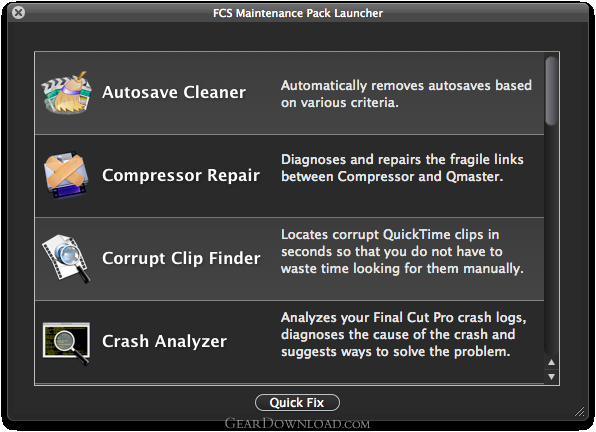596x432 pixels.
Task: Click the scrollbar down arrow
Action: (552, 377)
